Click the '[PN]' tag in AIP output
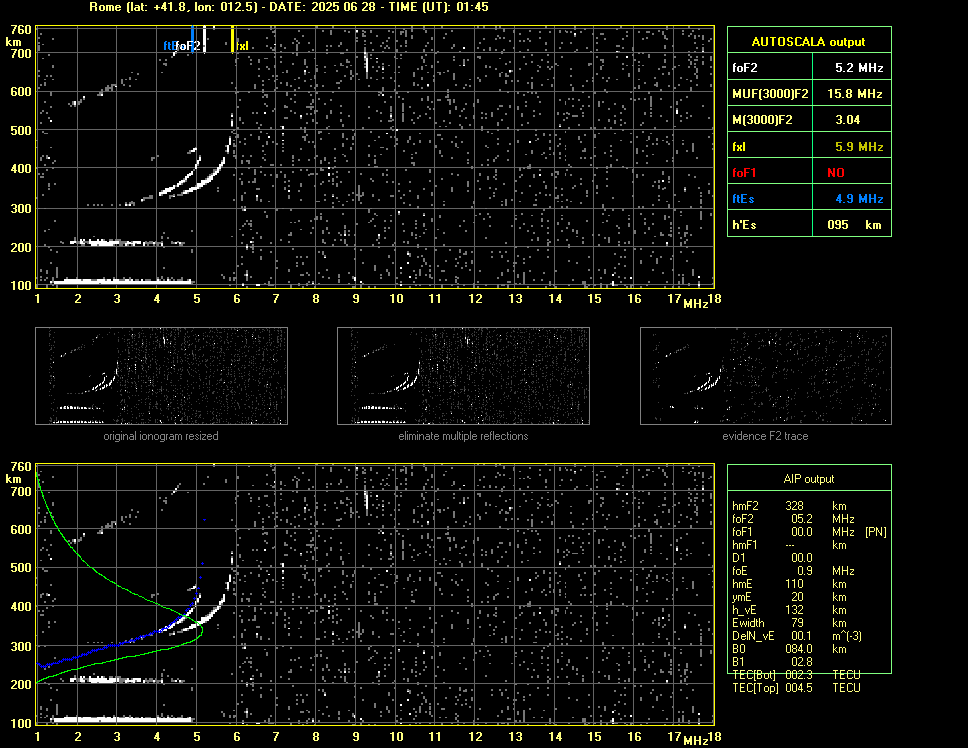 875,532
